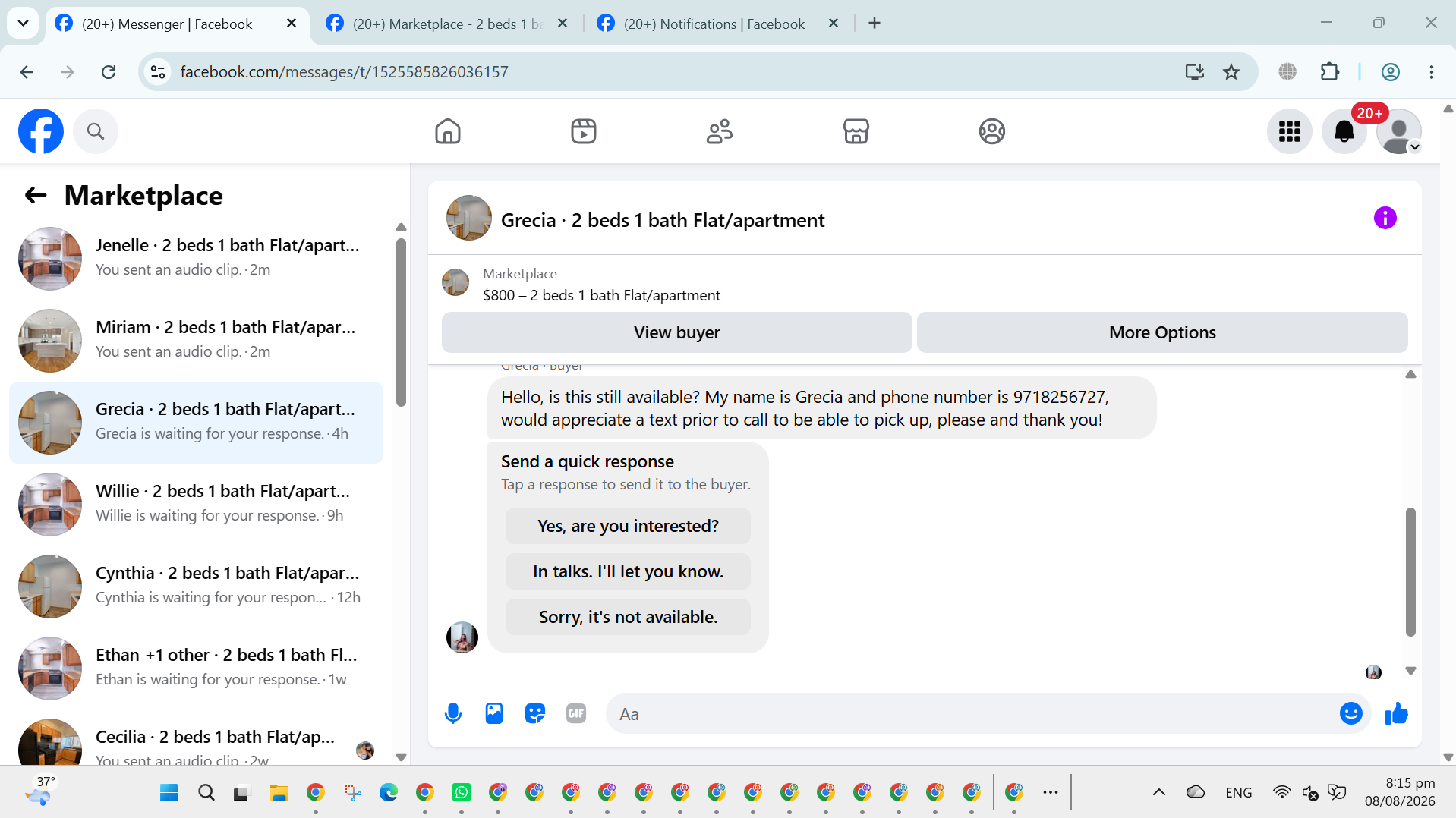Bookmark this page with star icon
This screenshot has width=1456, height=818.
coord(1231,72)
